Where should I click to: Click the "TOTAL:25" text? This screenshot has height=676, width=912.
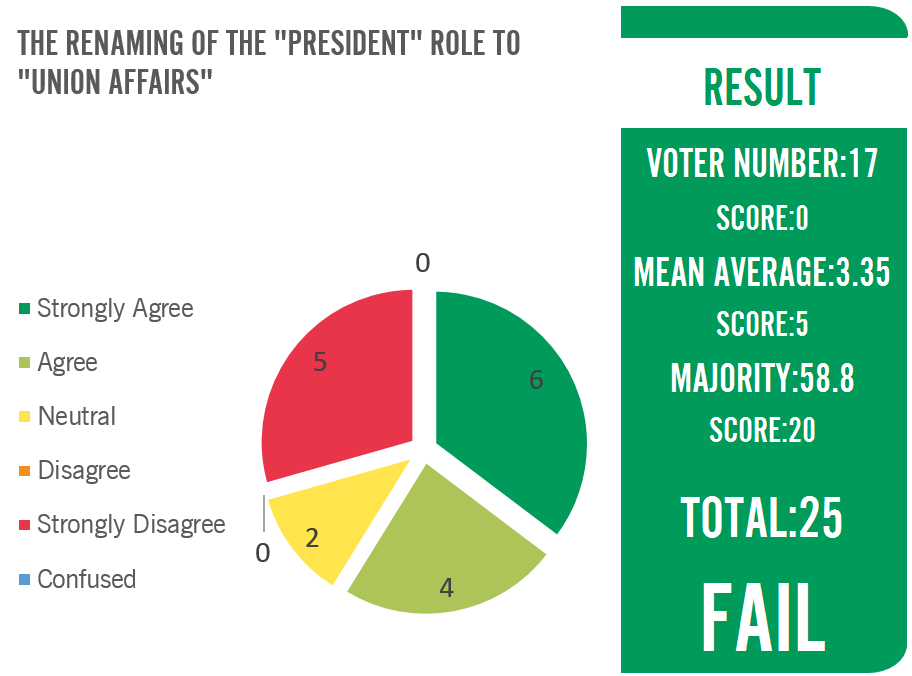pyautogui.click(x=762, y=517)
